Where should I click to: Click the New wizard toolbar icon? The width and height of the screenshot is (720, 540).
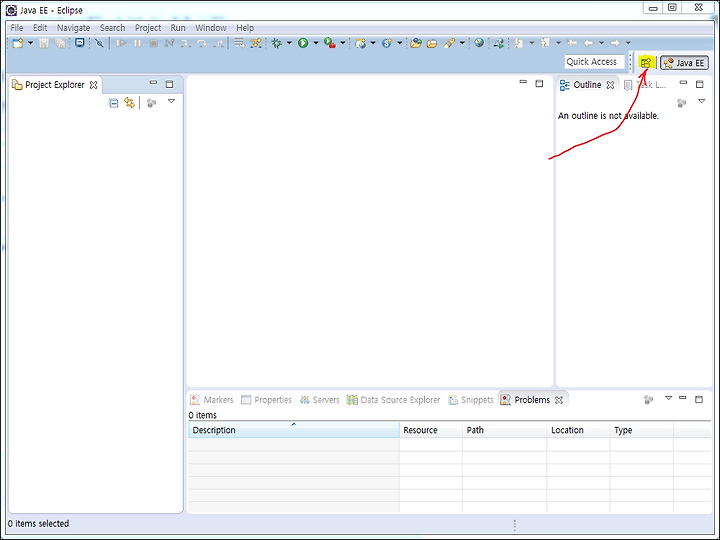pos(18,43)
